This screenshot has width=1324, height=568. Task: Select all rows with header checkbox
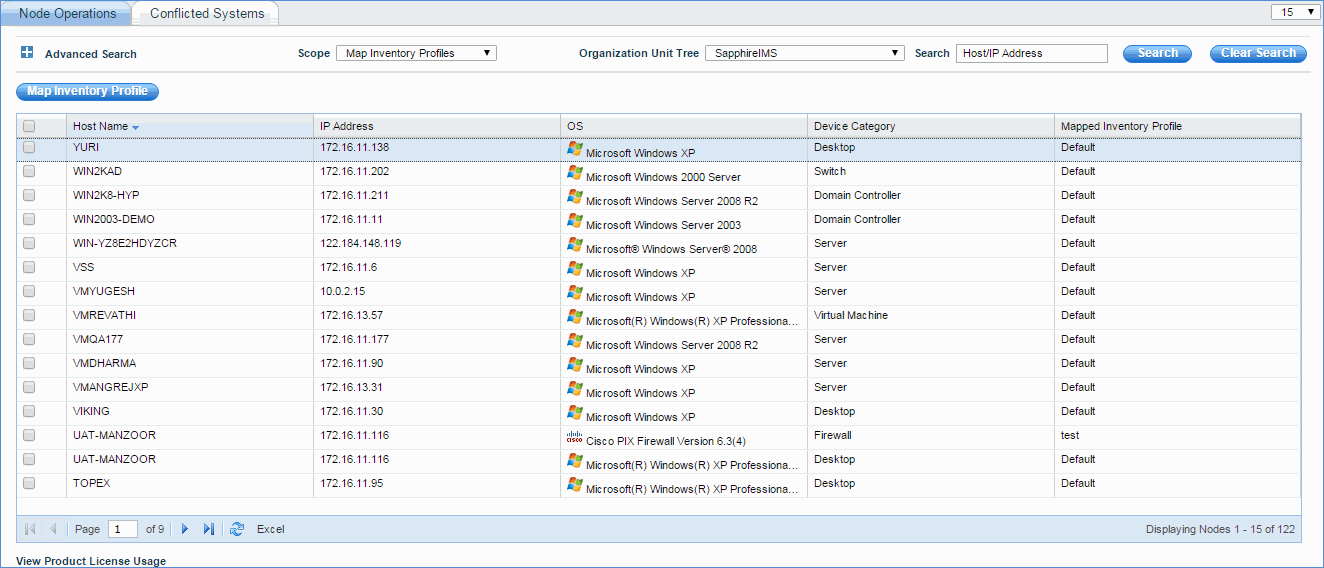[29, 126]
